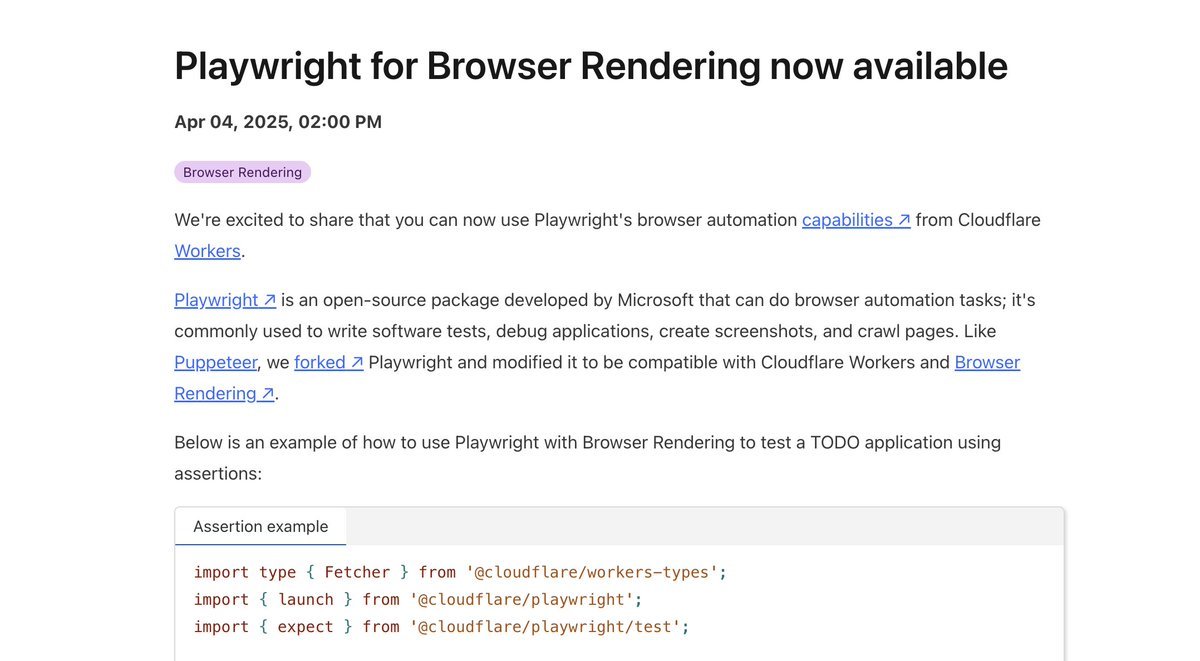The width and height of the screenshot is (1200, 661).
Task: Click the external-link arrow beside capabilities
Action: tap(904, 220)
